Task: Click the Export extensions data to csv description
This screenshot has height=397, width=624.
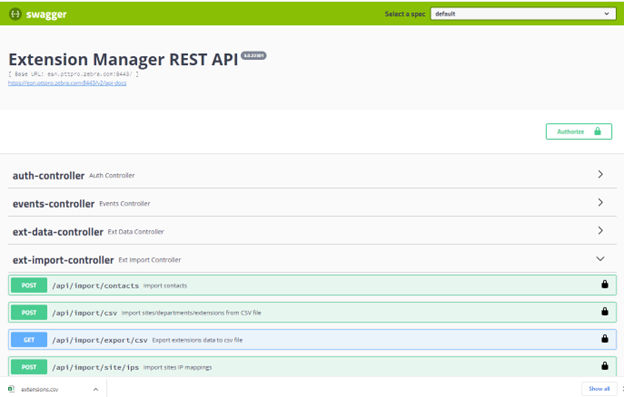Action: (197, 340)
